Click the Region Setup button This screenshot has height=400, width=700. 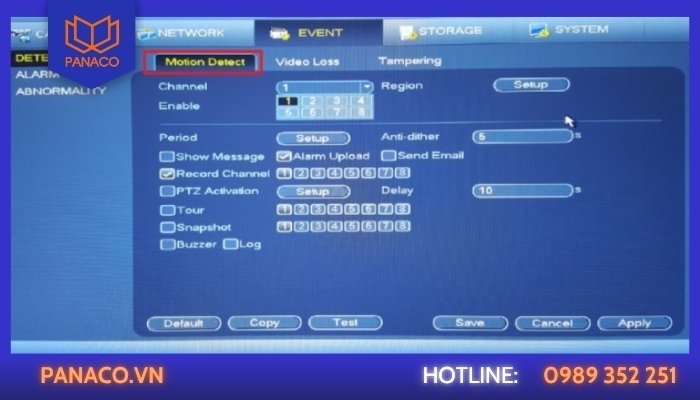pos(531,85)
